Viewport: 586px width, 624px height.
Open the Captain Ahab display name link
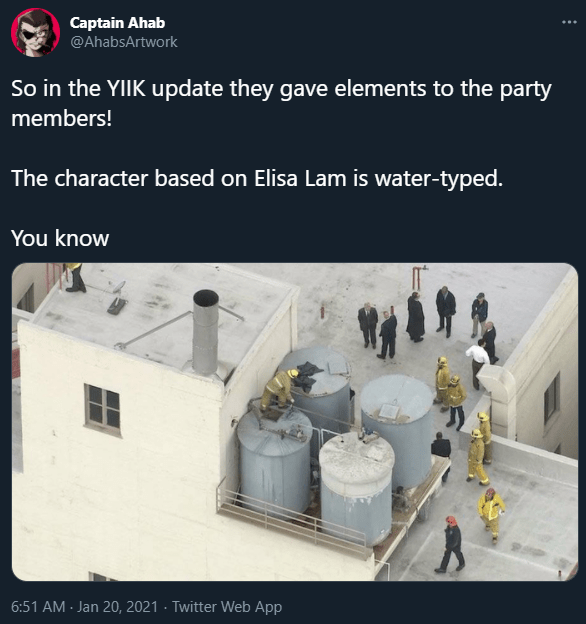coord(117,23)
